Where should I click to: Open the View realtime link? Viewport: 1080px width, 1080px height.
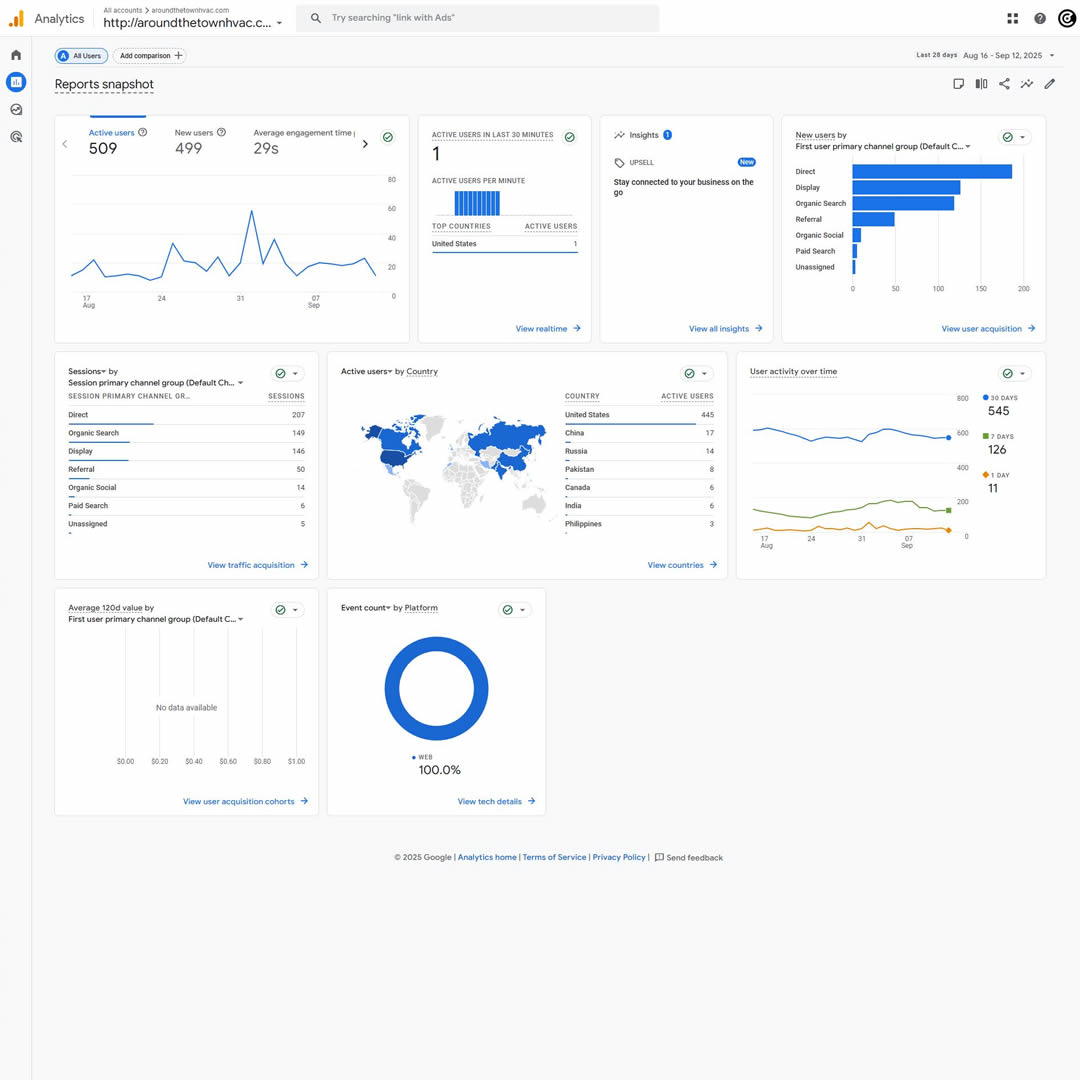[547, 328]
